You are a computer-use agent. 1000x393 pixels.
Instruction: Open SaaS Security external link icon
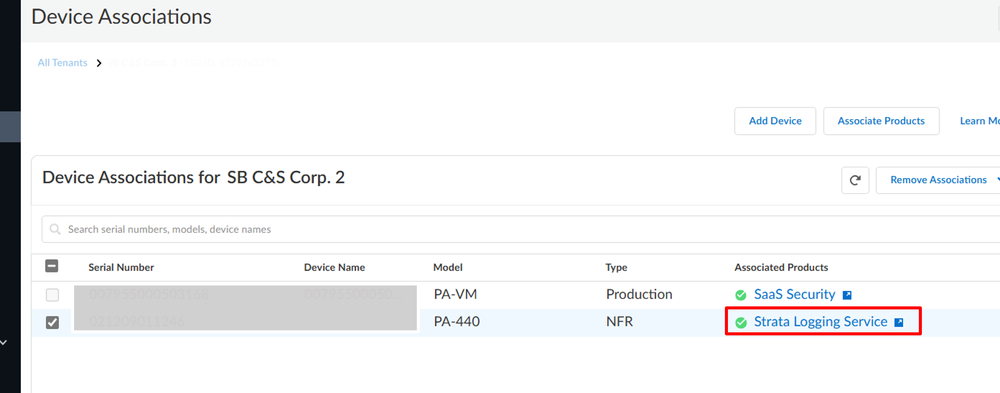click(x=847, y=295)
